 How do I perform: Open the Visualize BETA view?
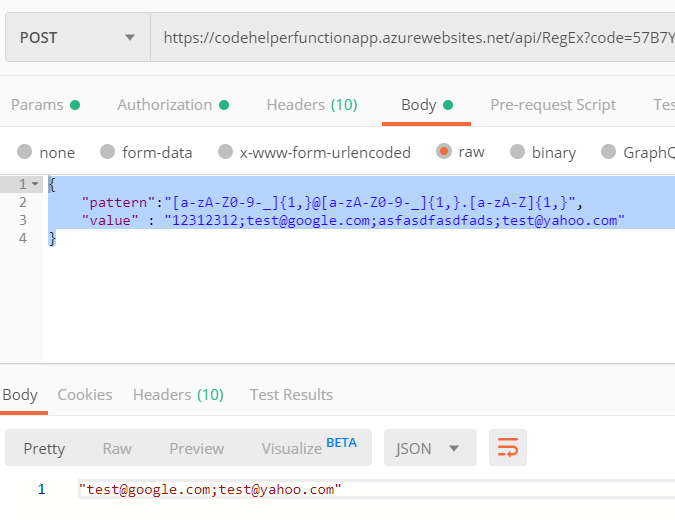(309, 447)
